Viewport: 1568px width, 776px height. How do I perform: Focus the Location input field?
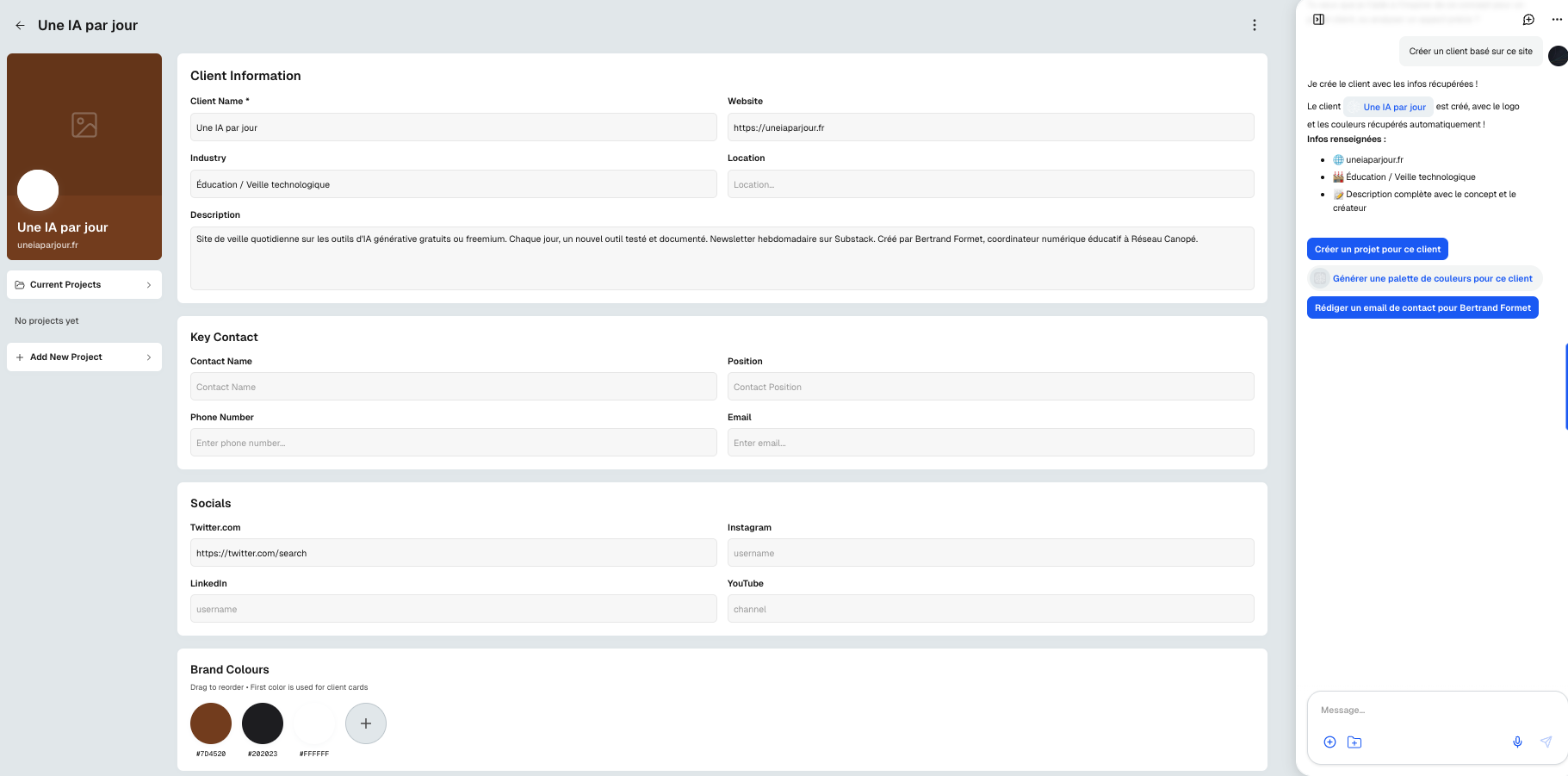[990, 184]
